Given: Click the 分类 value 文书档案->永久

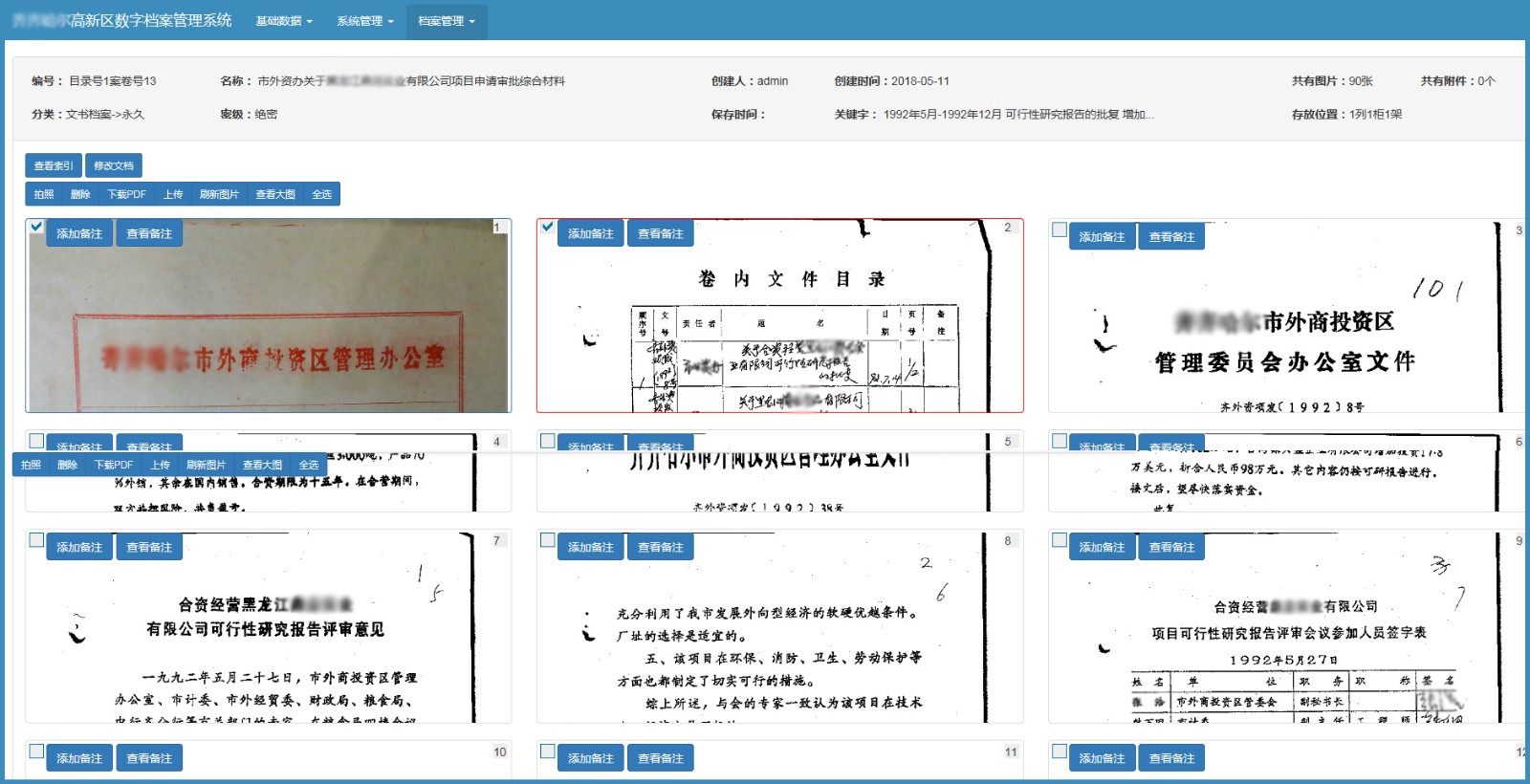Looking at the screenshot, I should [105, 114].
